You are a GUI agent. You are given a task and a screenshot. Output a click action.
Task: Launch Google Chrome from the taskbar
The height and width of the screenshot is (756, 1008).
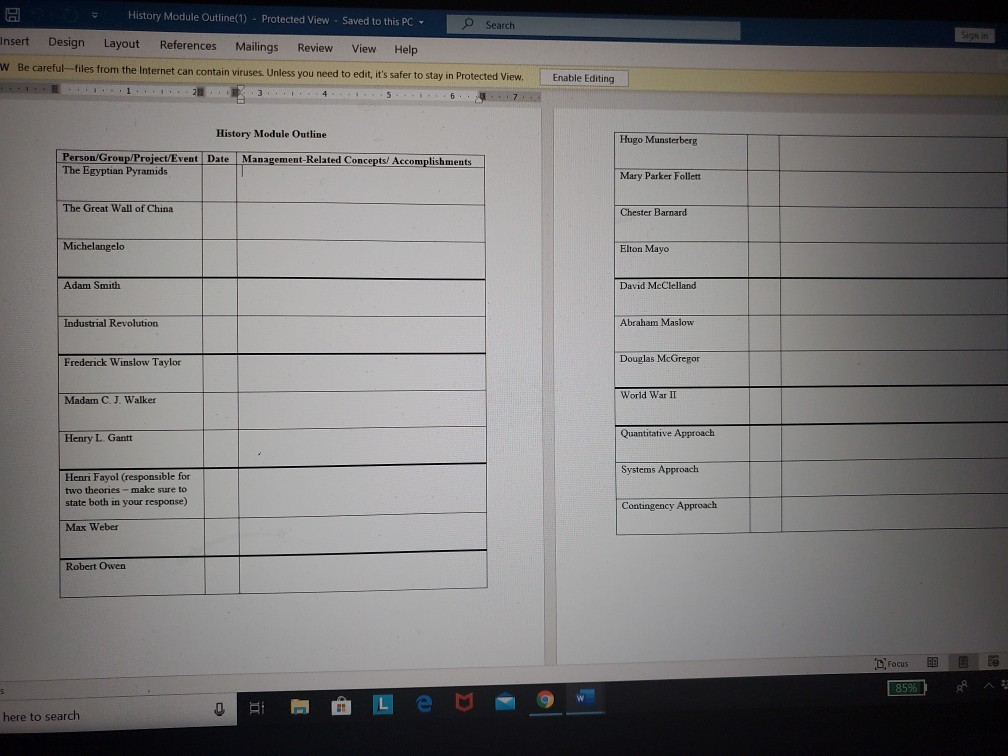click(545, 703)
